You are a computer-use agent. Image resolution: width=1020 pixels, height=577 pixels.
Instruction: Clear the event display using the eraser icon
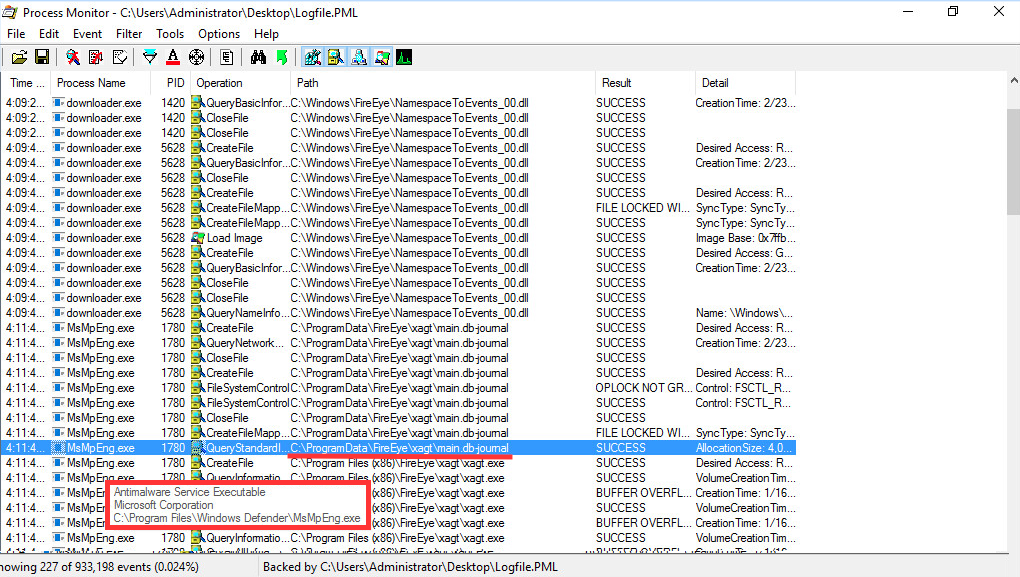(x=119, y=57)
